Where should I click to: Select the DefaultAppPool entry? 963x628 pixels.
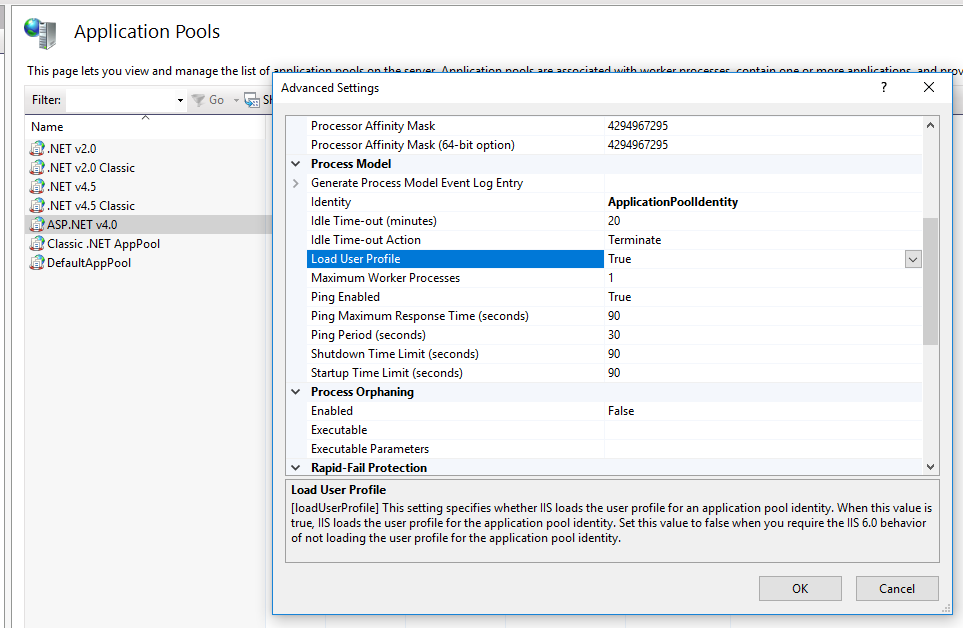[x=89, y=263]
